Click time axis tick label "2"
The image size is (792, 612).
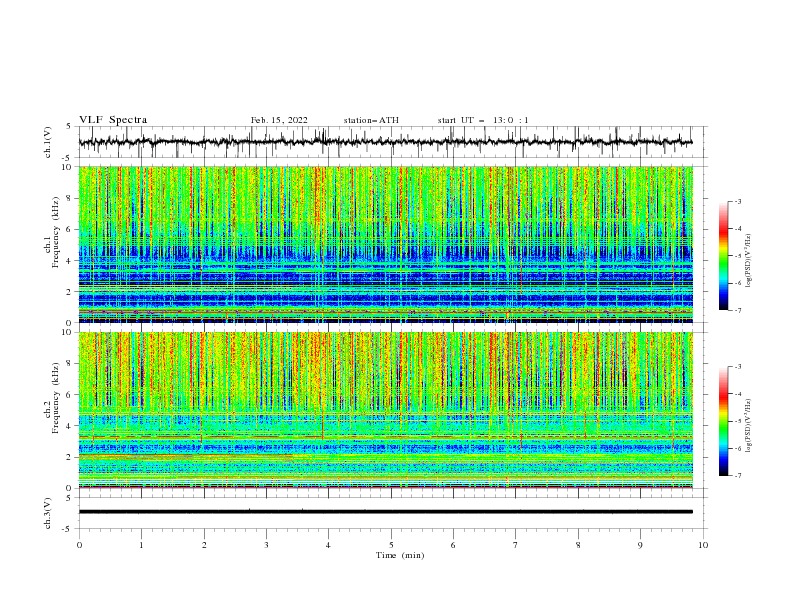(204, 545)
